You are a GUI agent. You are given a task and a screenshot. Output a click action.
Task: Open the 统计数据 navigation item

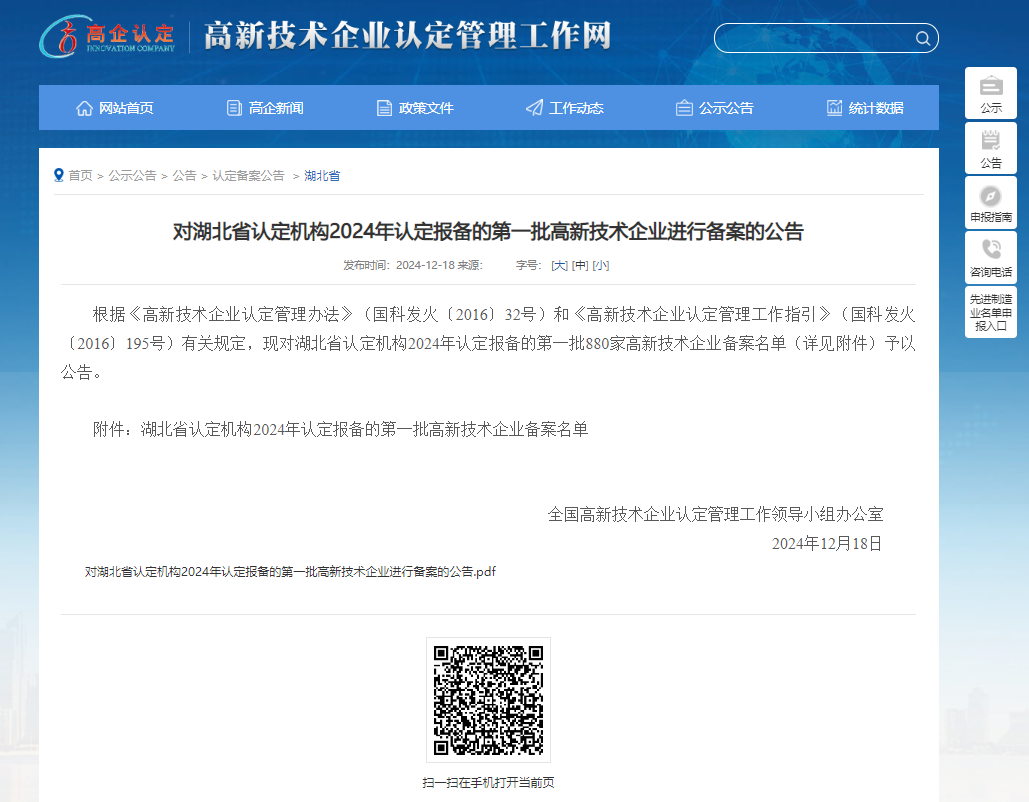pyautogui.click(x=864, y=108)
